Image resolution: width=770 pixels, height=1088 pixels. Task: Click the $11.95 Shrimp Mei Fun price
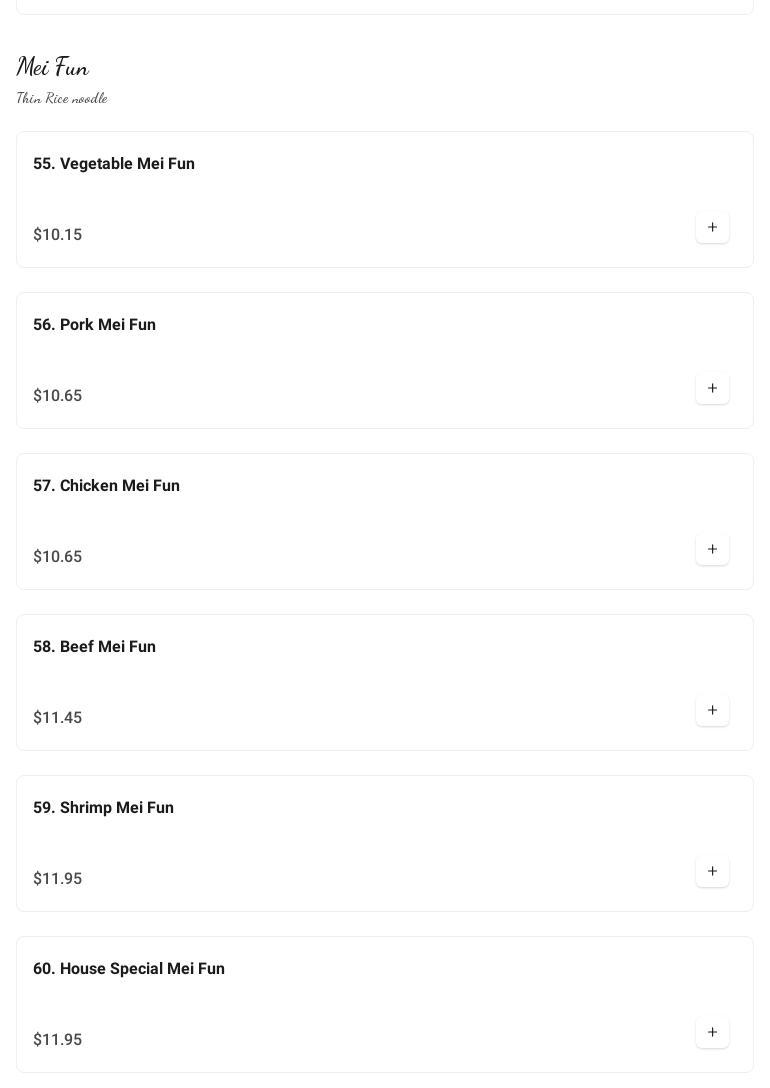point(58,879)
